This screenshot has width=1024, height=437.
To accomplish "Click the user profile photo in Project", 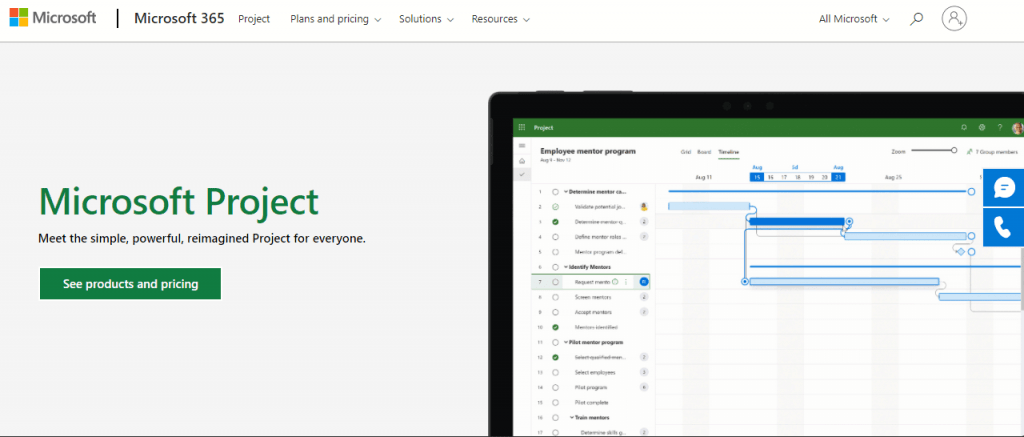I will [x=1017, y=128].
